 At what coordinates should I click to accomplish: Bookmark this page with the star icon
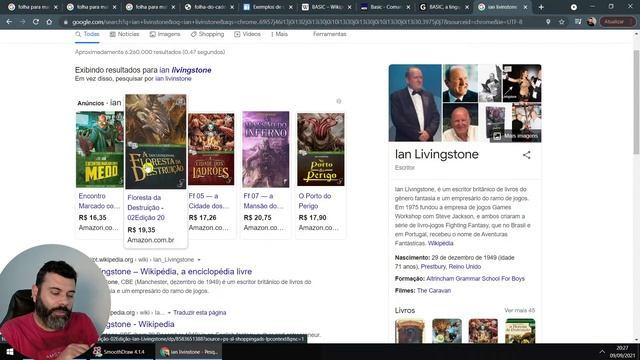point(562,22)
